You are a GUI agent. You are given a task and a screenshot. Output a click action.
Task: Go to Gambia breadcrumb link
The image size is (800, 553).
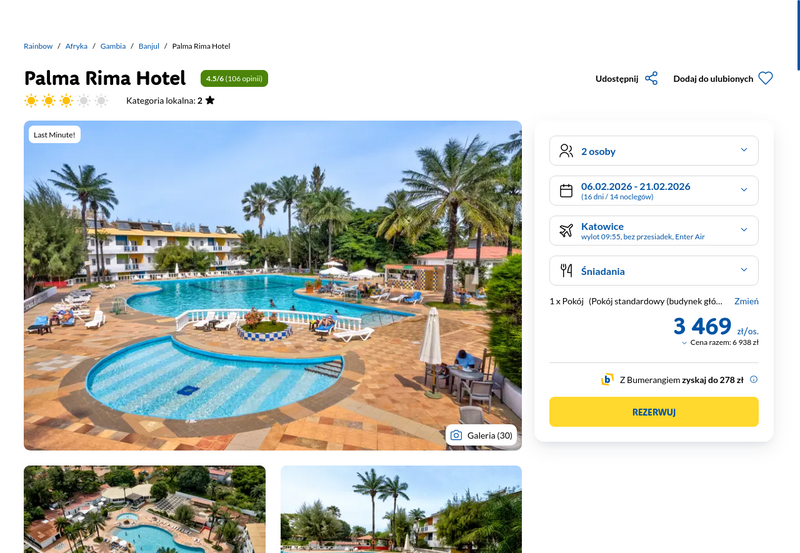tap(113, 46)
